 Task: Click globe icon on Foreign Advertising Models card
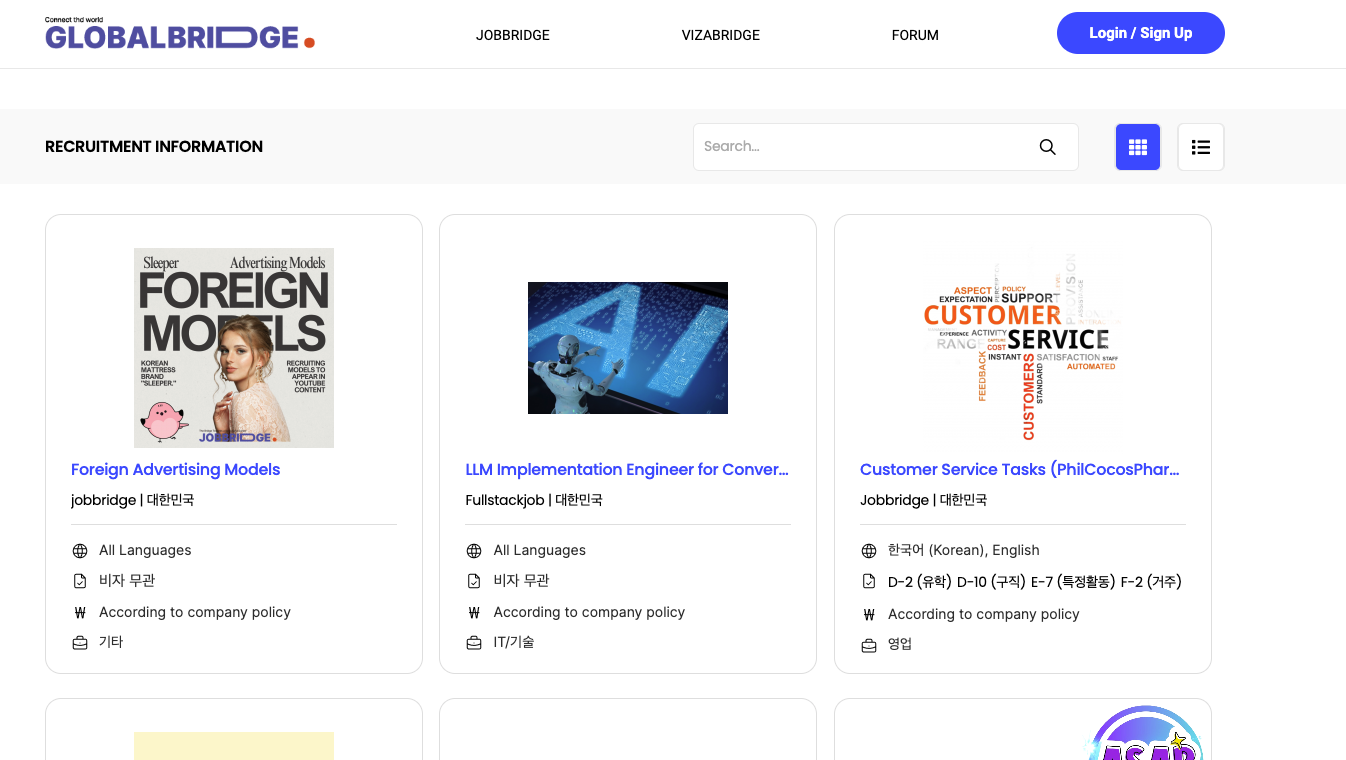[x=80, y=551]
